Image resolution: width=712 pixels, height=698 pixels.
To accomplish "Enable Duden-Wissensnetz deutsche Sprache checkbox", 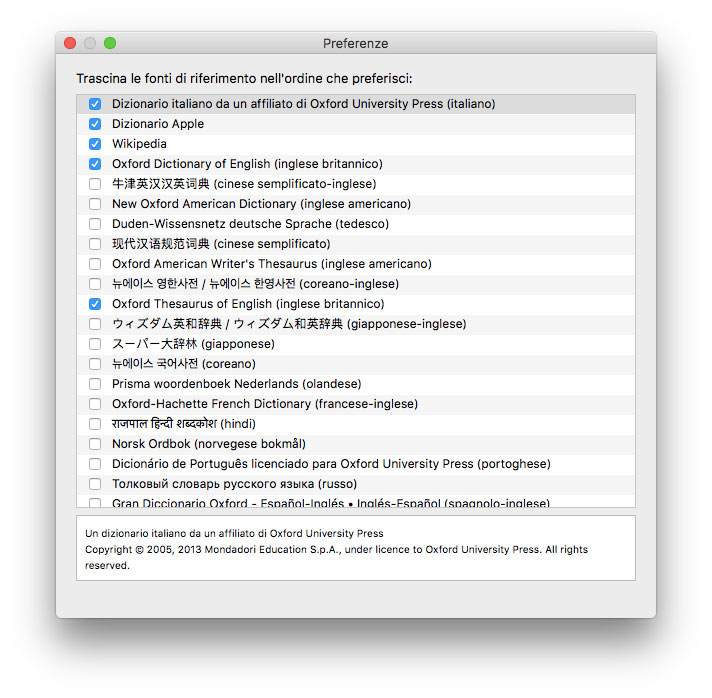I will 95,224.
